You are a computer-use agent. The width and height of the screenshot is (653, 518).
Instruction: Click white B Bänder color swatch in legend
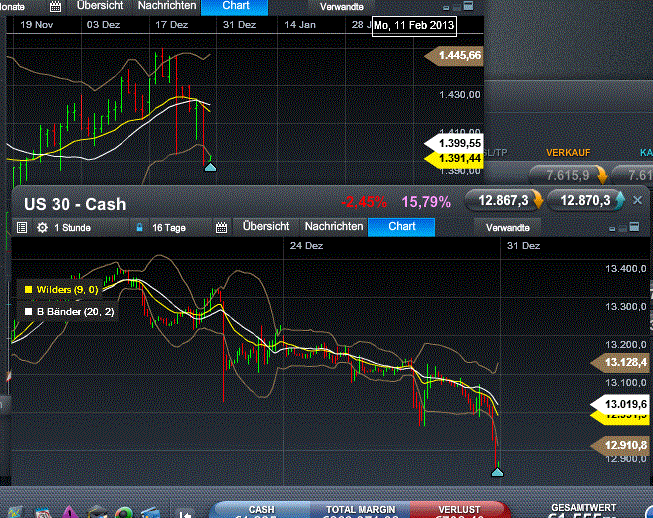[x=28, y=311]
